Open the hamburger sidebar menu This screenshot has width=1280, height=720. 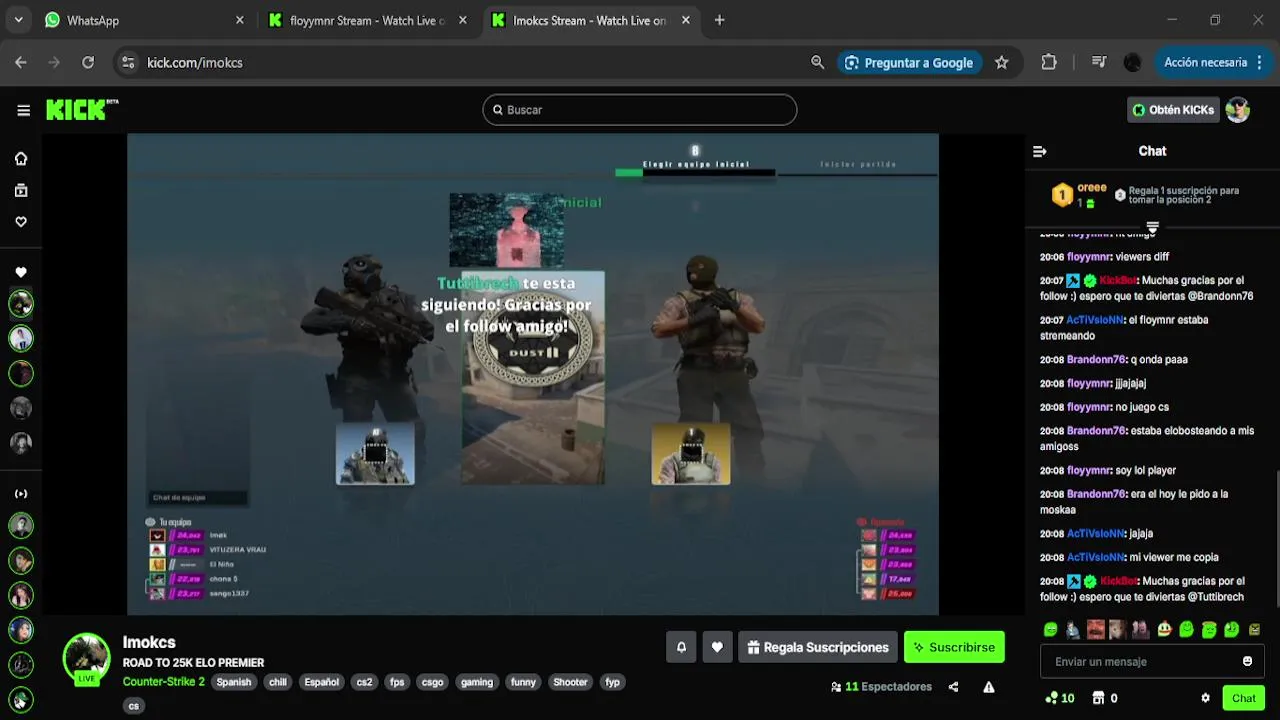click(x=23, y=110)
